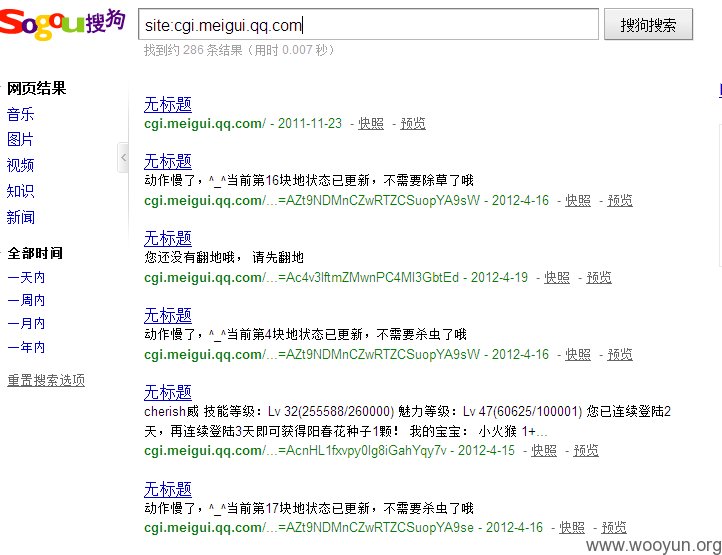
Task: Click 重置搜索选项 link
Action: tap(46, 380)
